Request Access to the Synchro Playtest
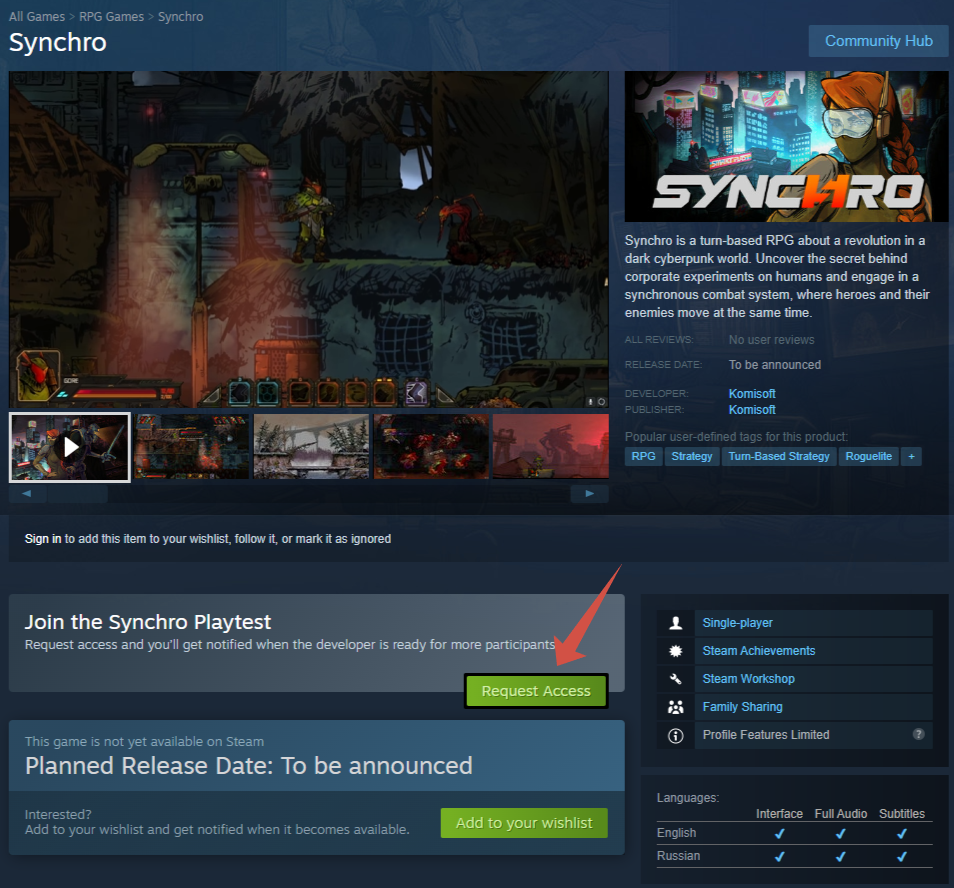 [536, 691]
